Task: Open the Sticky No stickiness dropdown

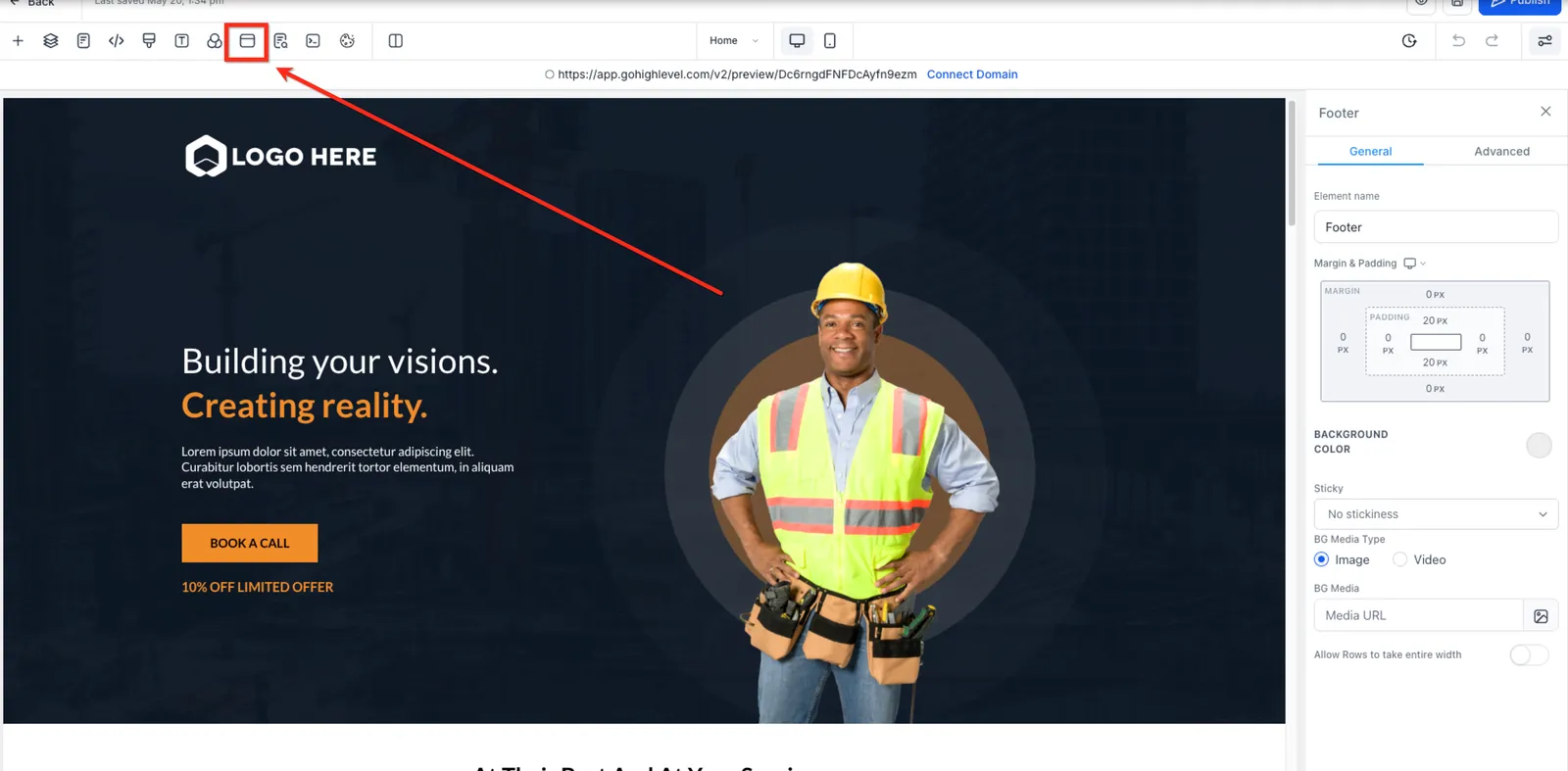Action: [1436, 514]
